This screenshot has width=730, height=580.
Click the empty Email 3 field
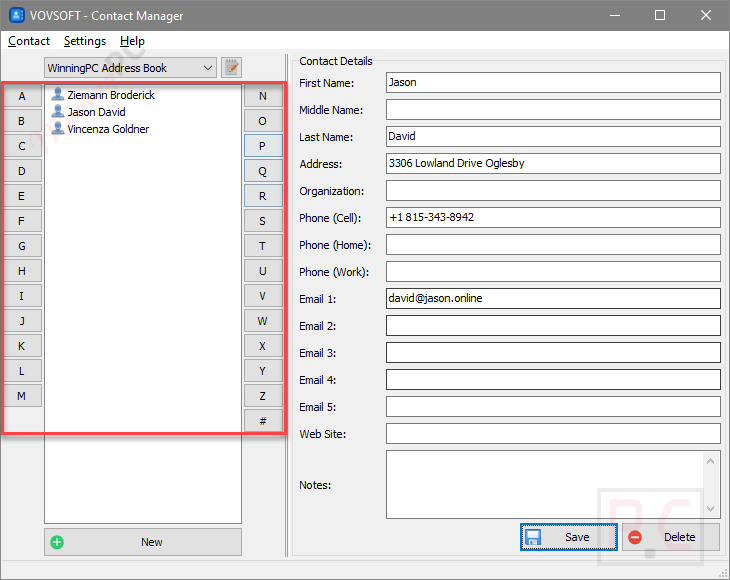point(553,353)
